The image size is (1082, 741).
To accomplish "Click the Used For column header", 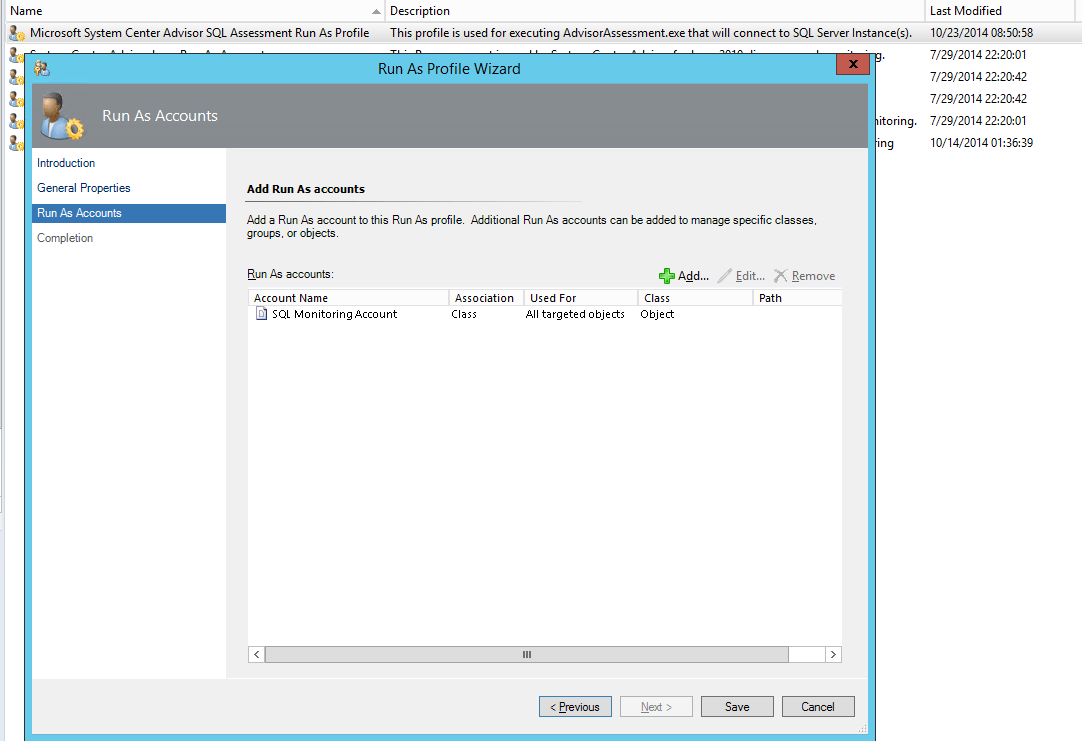I will click(553, 297).
